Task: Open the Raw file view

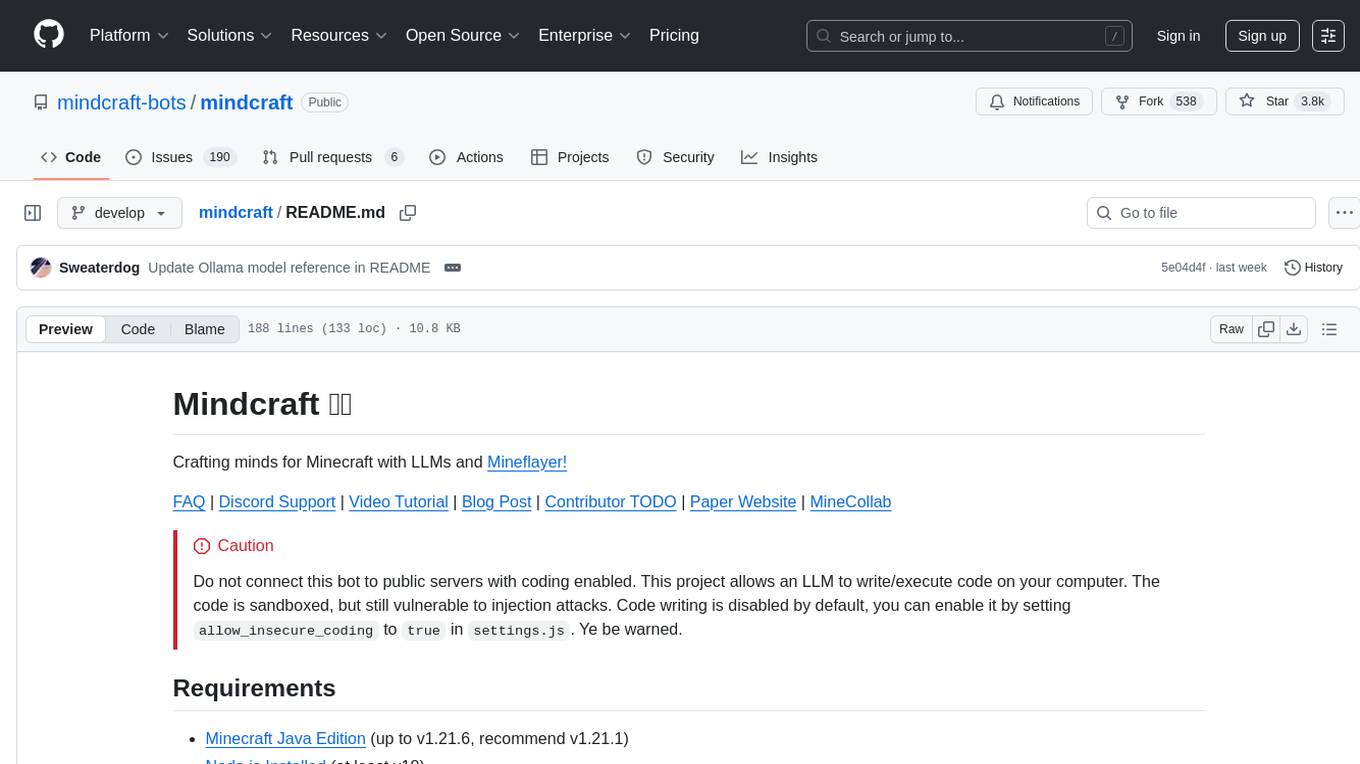Action: point(1231,329)
